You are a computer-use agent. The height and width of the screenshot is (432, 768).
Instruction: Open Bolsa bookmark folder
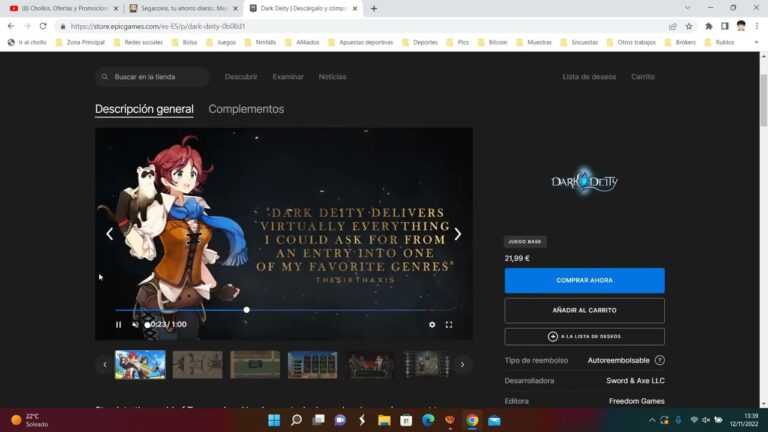[x=184, y=42]
